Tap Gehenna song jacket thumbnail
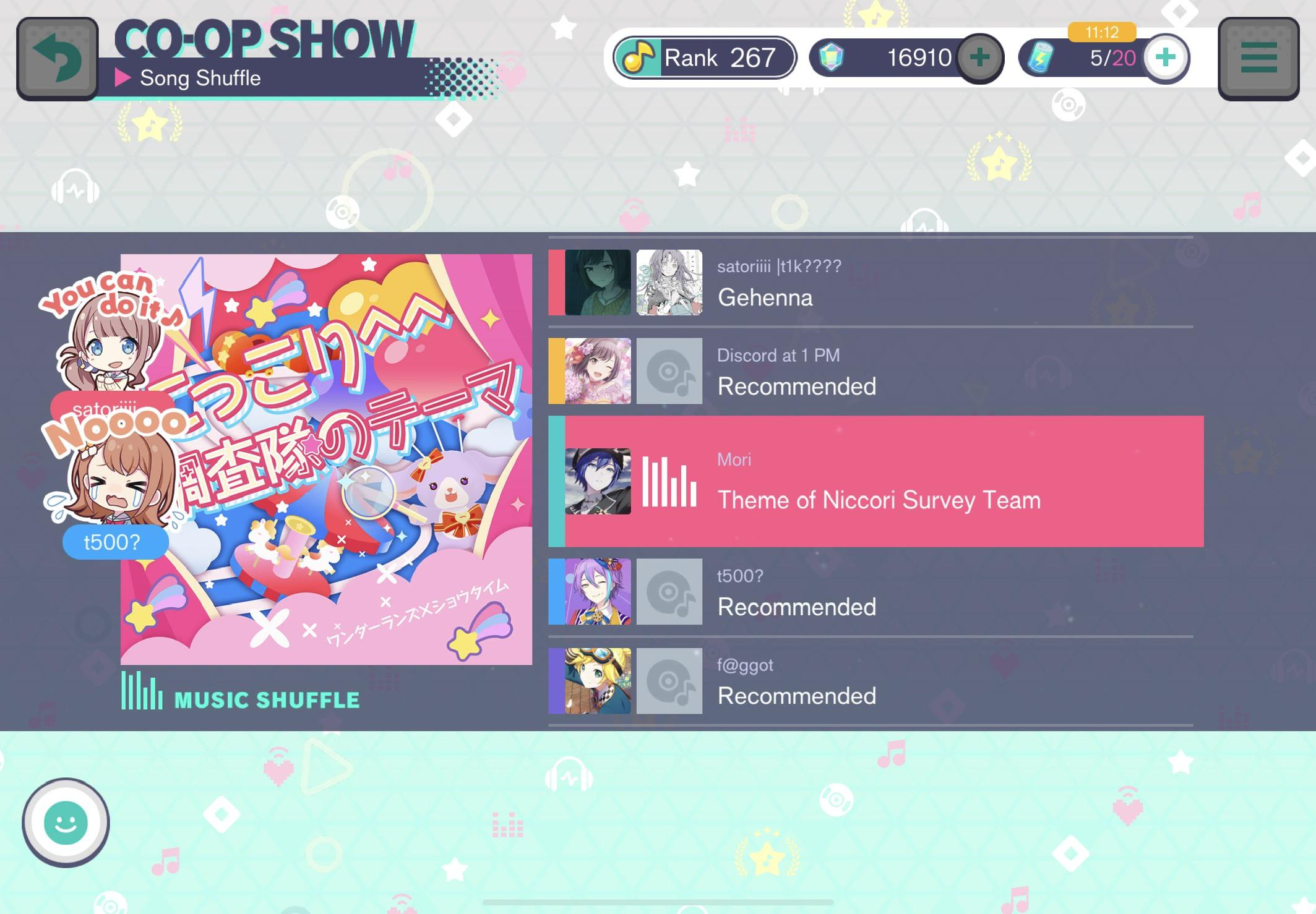 coord(669,283)
